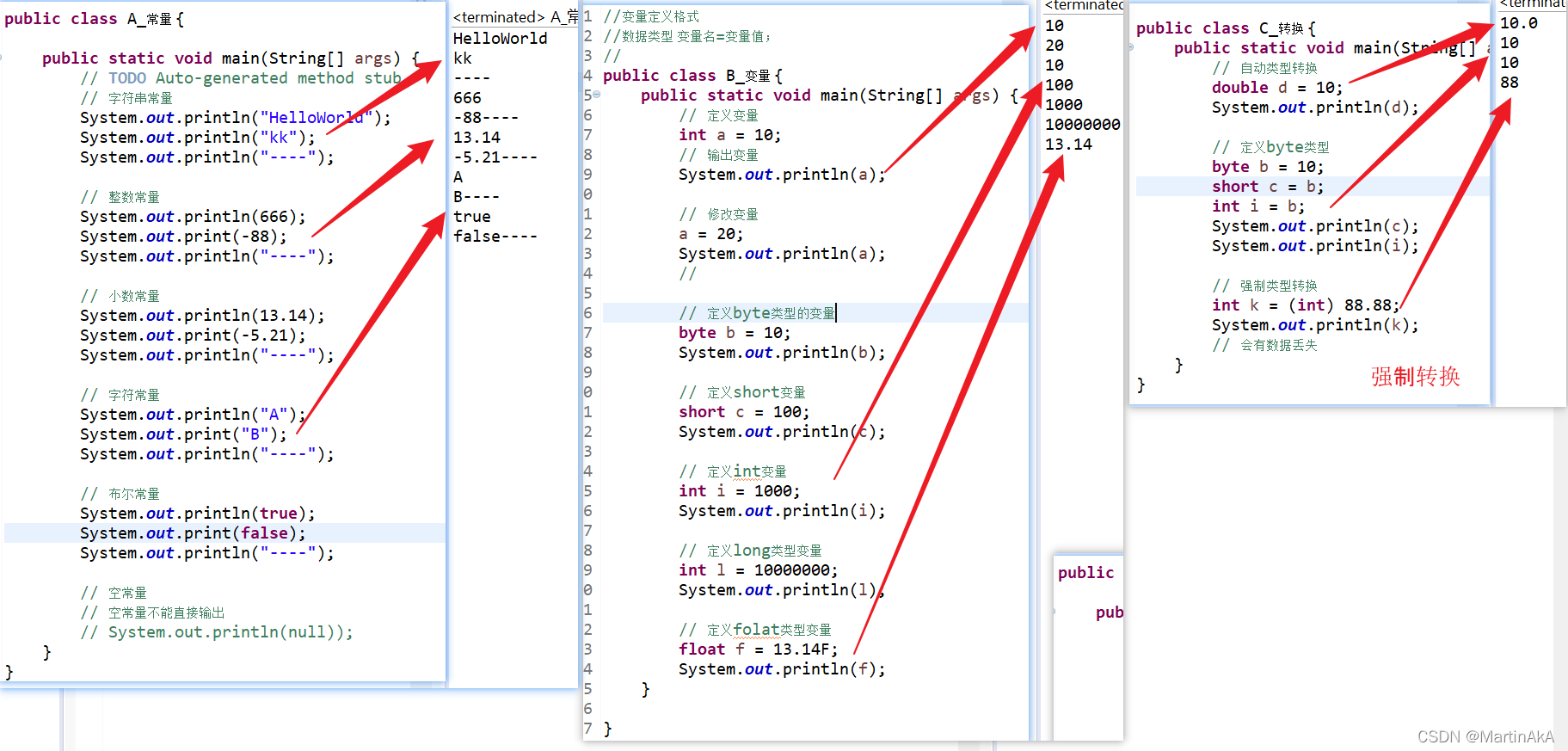Image resolution: width=1568 pixels, height=751 pixels.
Task: Click the highlighted System.out.print(false) line
Action: click(193, 533)
